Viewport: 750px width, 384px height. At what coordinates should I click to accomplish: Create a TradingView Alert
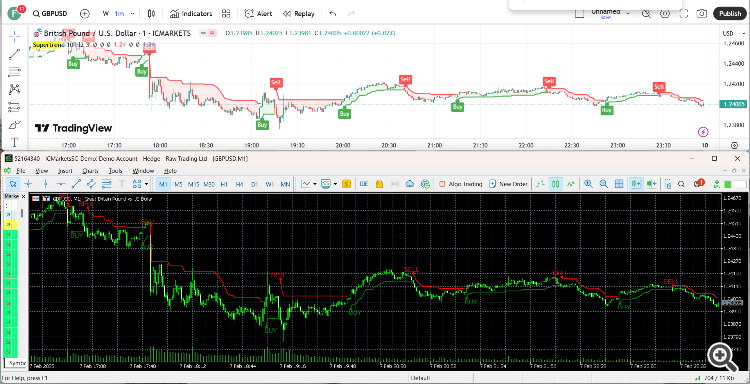[258, 13]
